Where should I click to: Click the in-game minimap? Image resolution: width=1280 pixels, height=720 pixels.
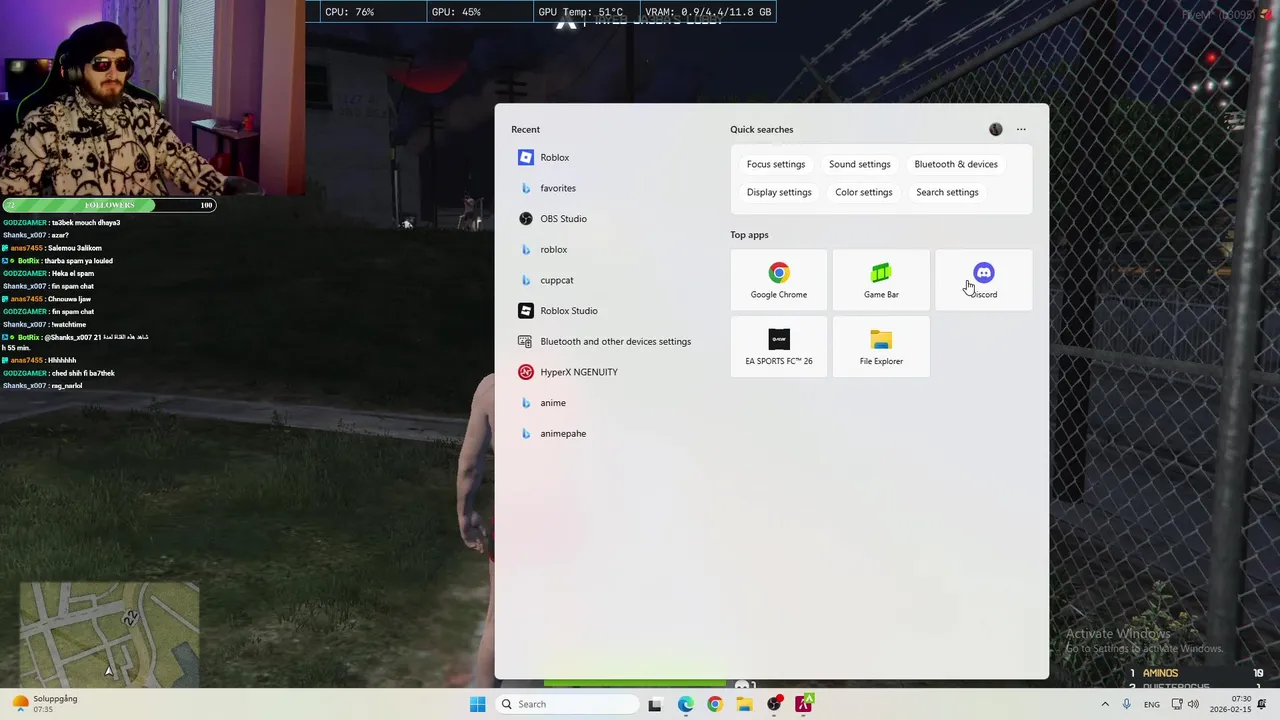109,634
